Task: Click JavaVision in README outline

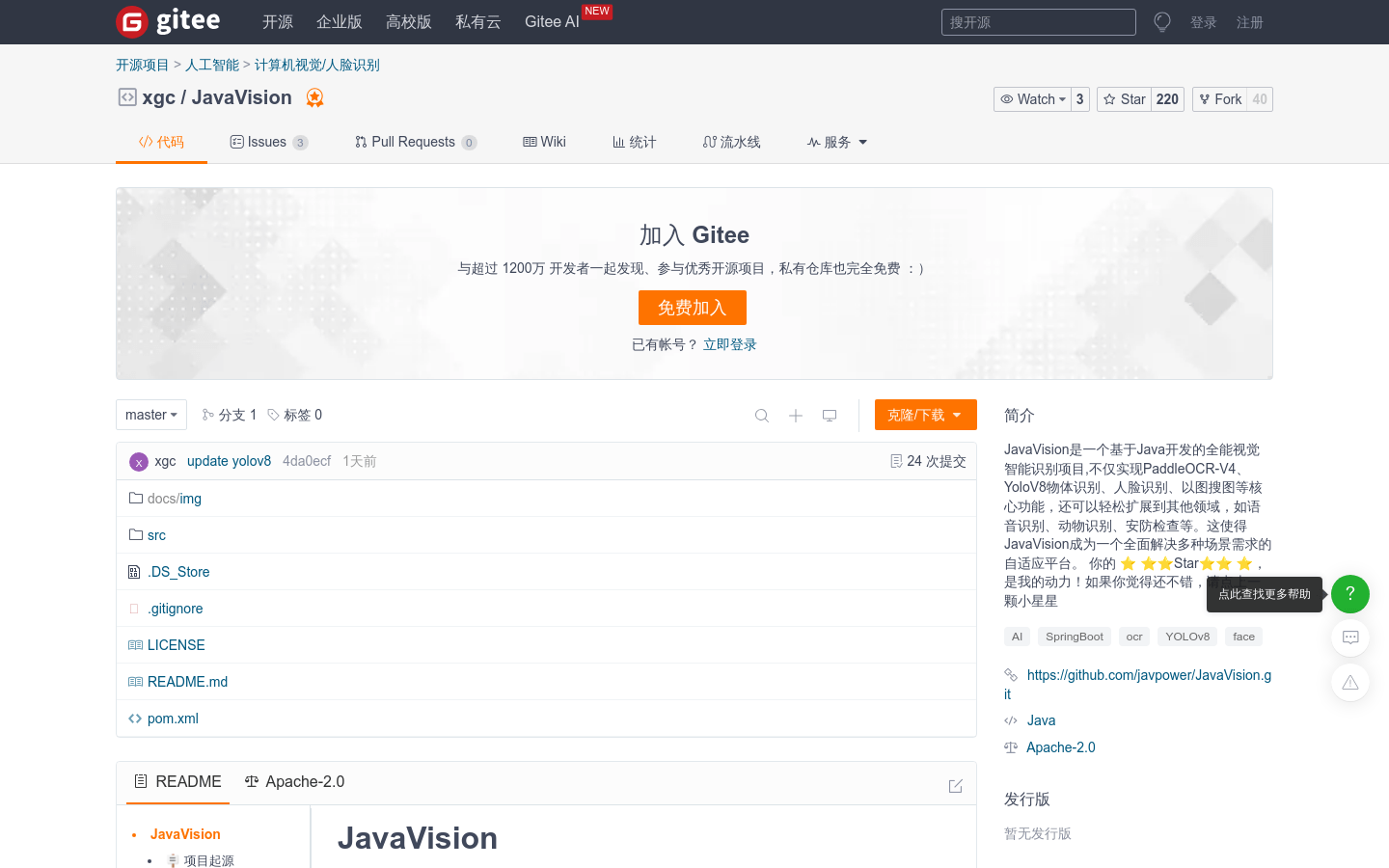Action: 185,834
